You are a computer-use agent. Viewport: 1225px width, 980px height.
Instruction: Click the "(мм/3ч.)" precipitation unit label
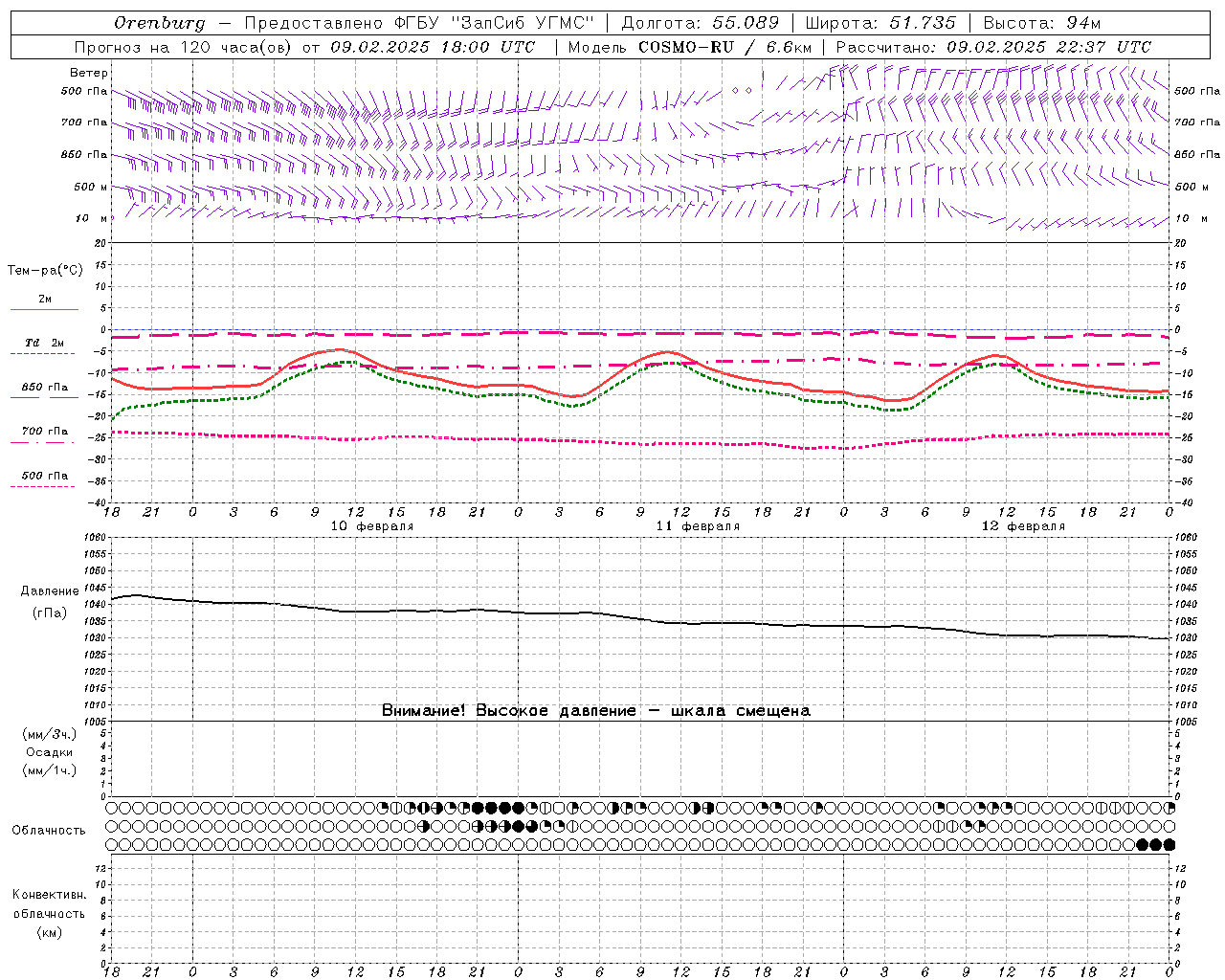pos(50,734)
